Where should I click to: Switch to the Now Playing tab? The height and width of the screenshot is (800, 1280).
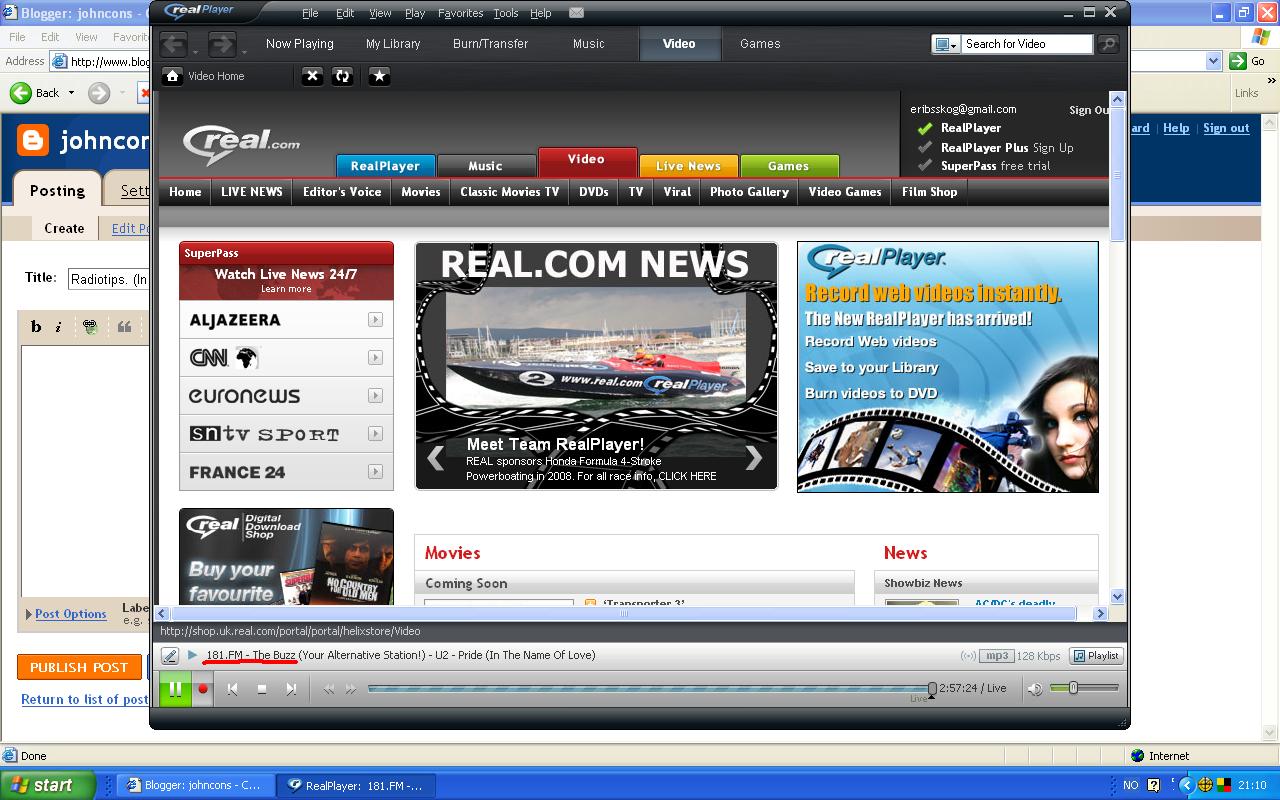[300, 44]
